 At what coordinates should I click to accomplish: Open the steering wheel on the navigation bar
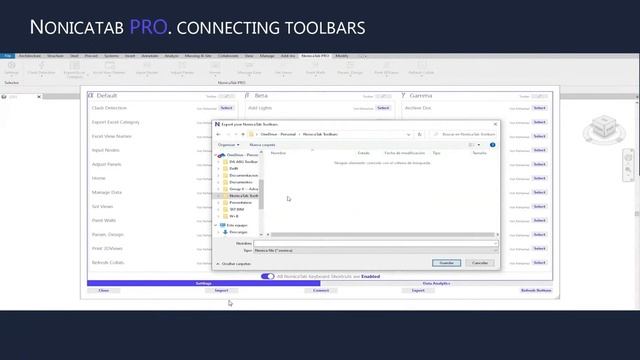(628, 157)
